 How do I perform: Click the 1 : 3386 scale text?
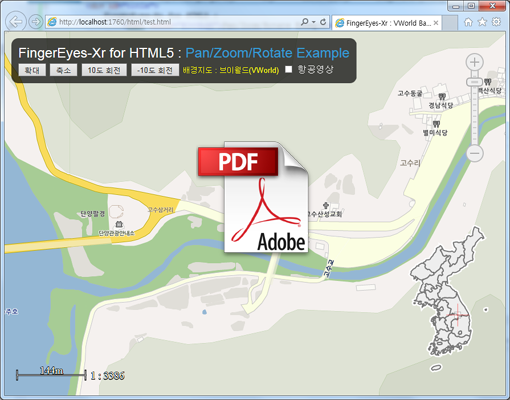107,376
